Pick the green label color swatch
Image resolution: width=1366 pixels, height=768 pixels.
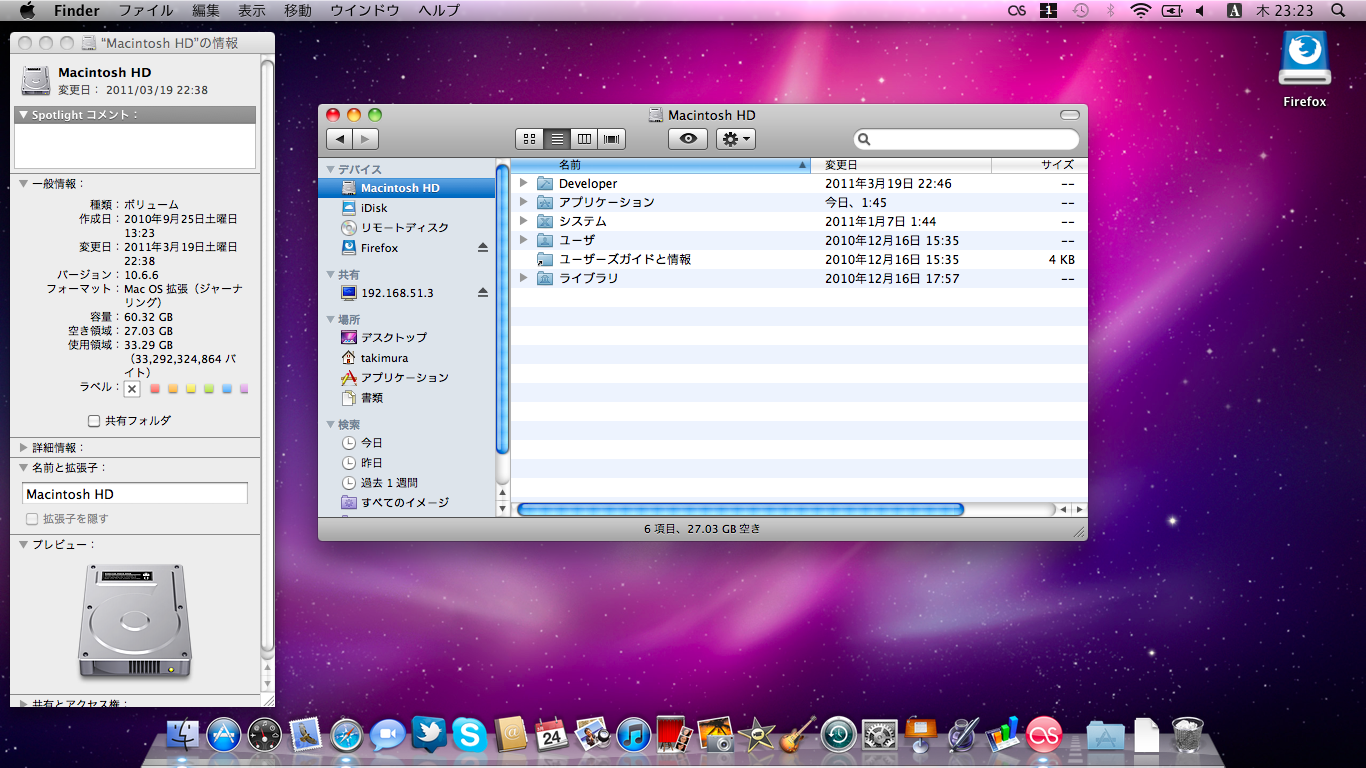coord(208,388)
